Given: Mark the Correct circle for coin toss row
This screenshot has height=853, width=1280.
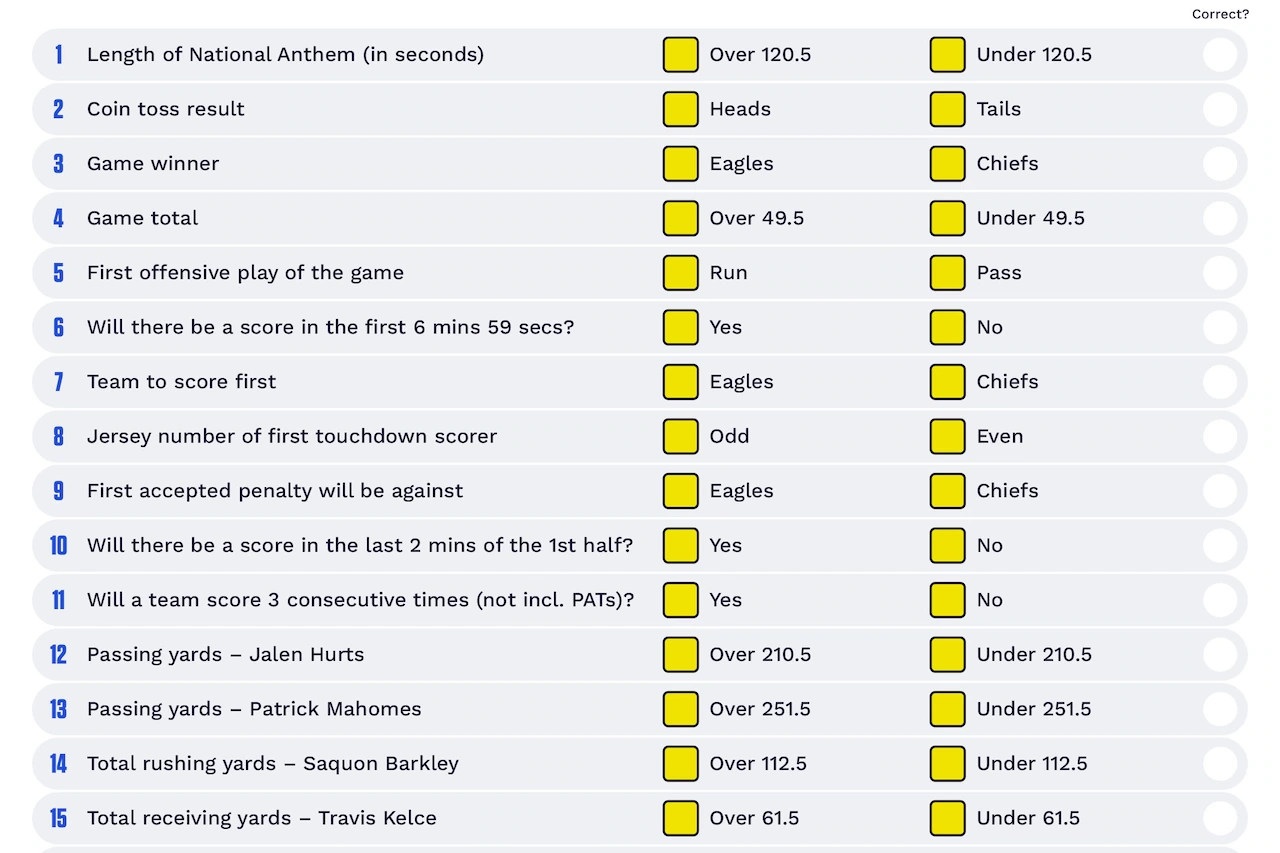Looking at the screenshot, I should click(x=1220, y=109).
